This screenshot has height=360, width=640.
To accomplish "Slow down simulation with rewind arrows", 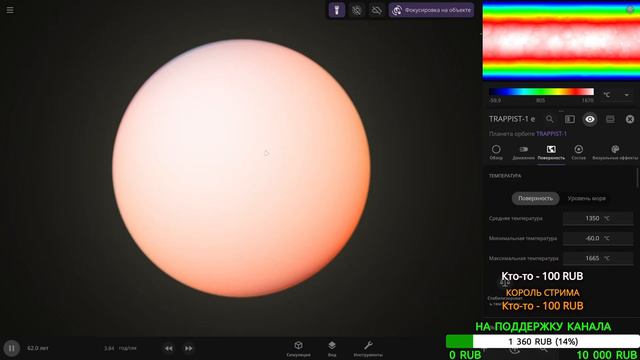I will 169,348.
